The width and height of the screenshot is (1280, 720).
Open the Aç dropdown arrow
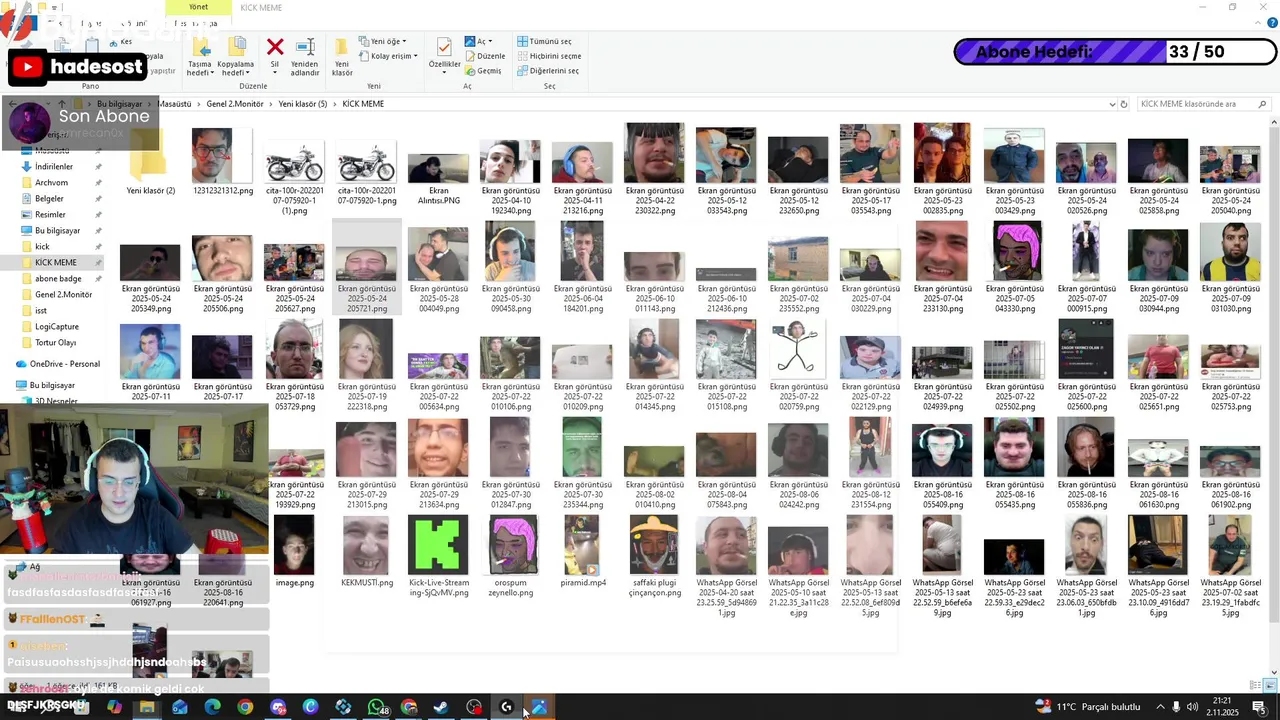pyautogui.click(x=489, y=42)
